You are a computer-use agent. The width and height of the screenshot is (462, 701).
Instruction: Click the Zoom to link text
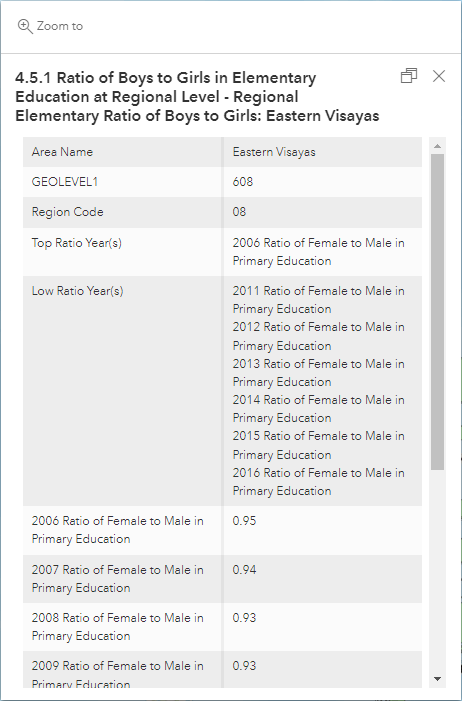pos(59,26)
